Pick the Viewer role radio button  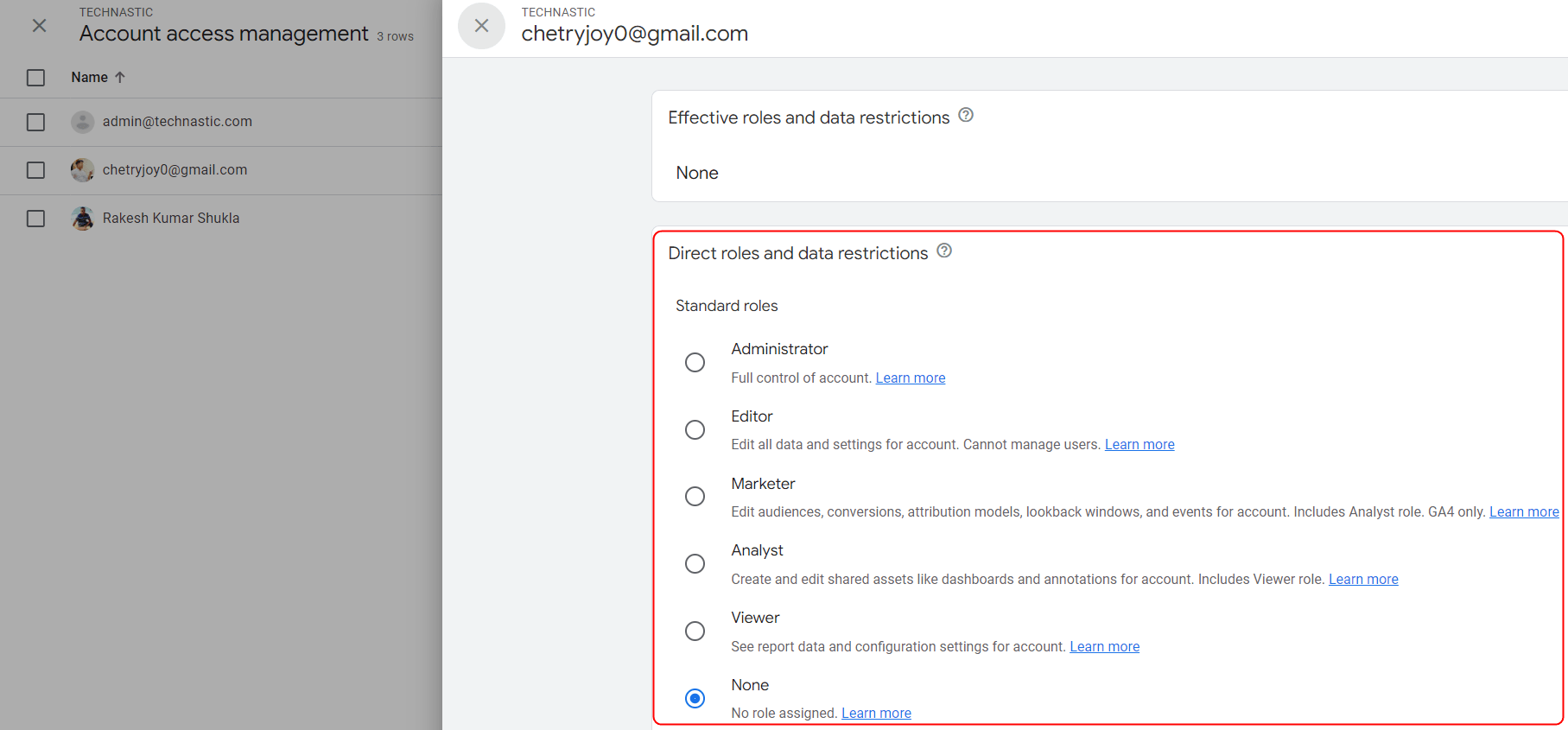pos(695,632)
